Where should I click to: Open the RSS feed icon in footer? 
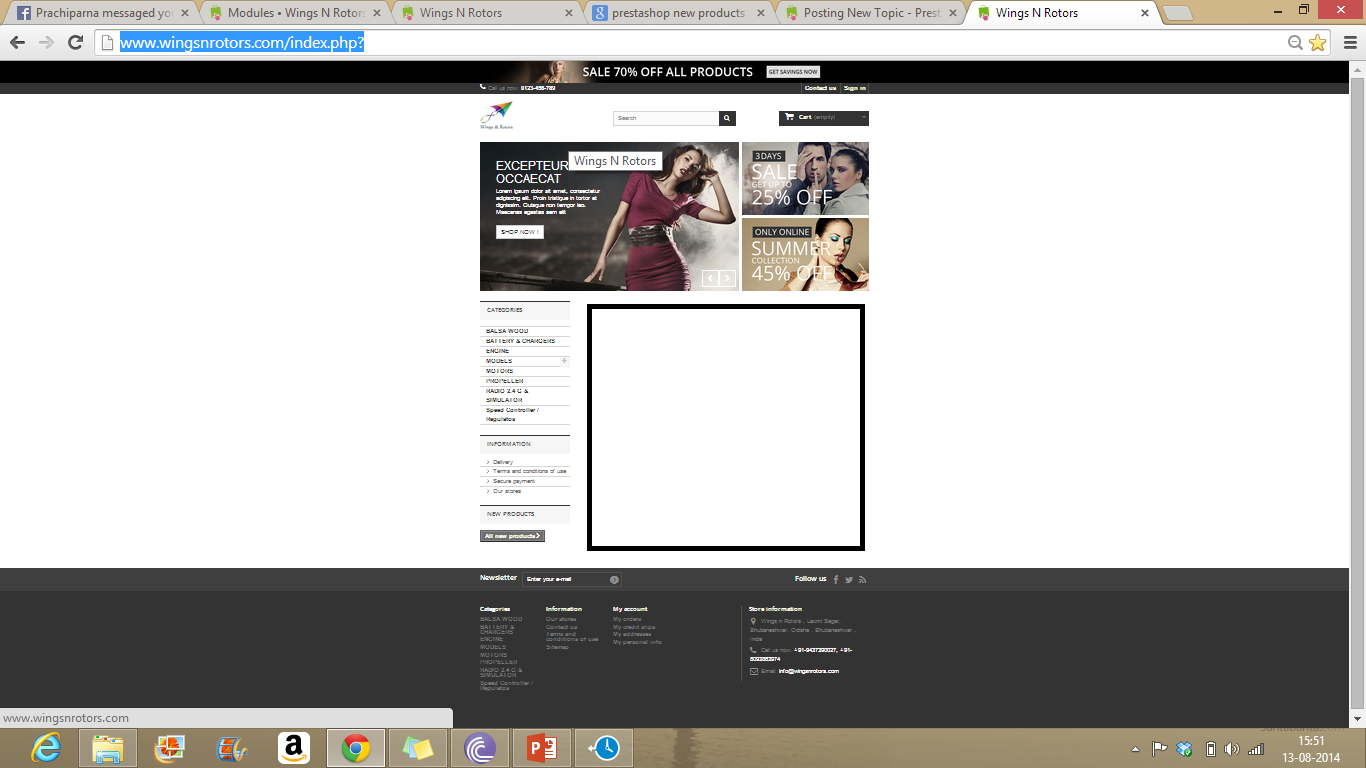[862, 580]
